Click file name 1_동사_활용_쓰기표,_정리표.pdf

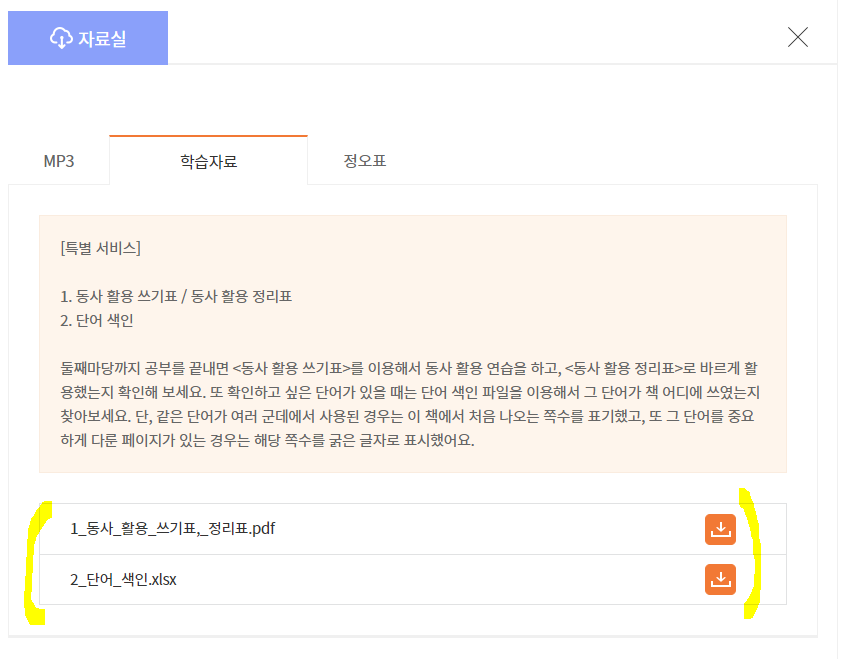pos(173,528)
